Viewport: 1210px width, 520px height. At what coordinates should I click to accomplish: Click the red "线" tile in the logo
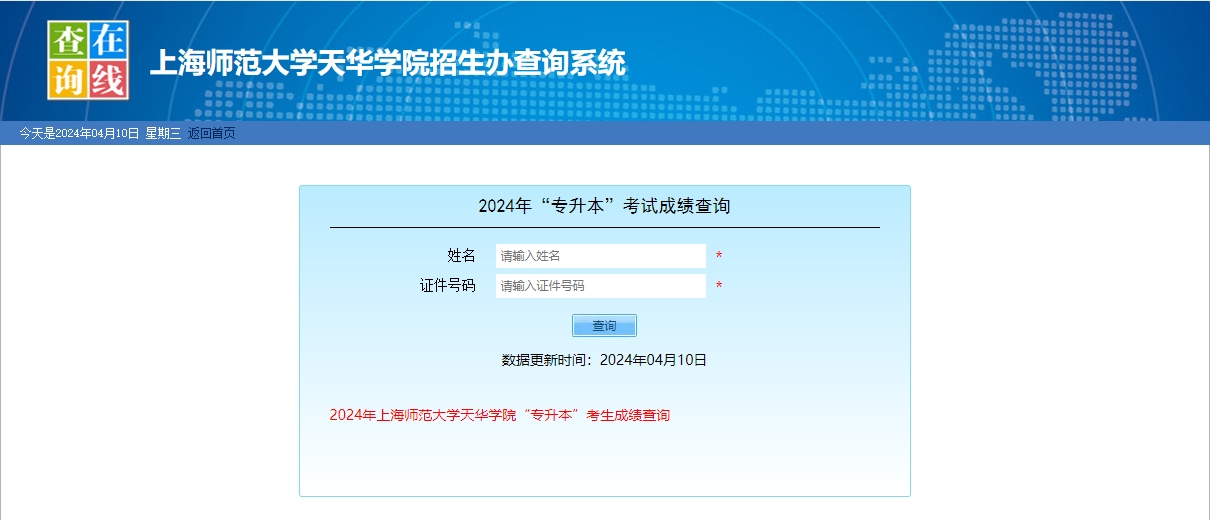[x=108, y=79]
